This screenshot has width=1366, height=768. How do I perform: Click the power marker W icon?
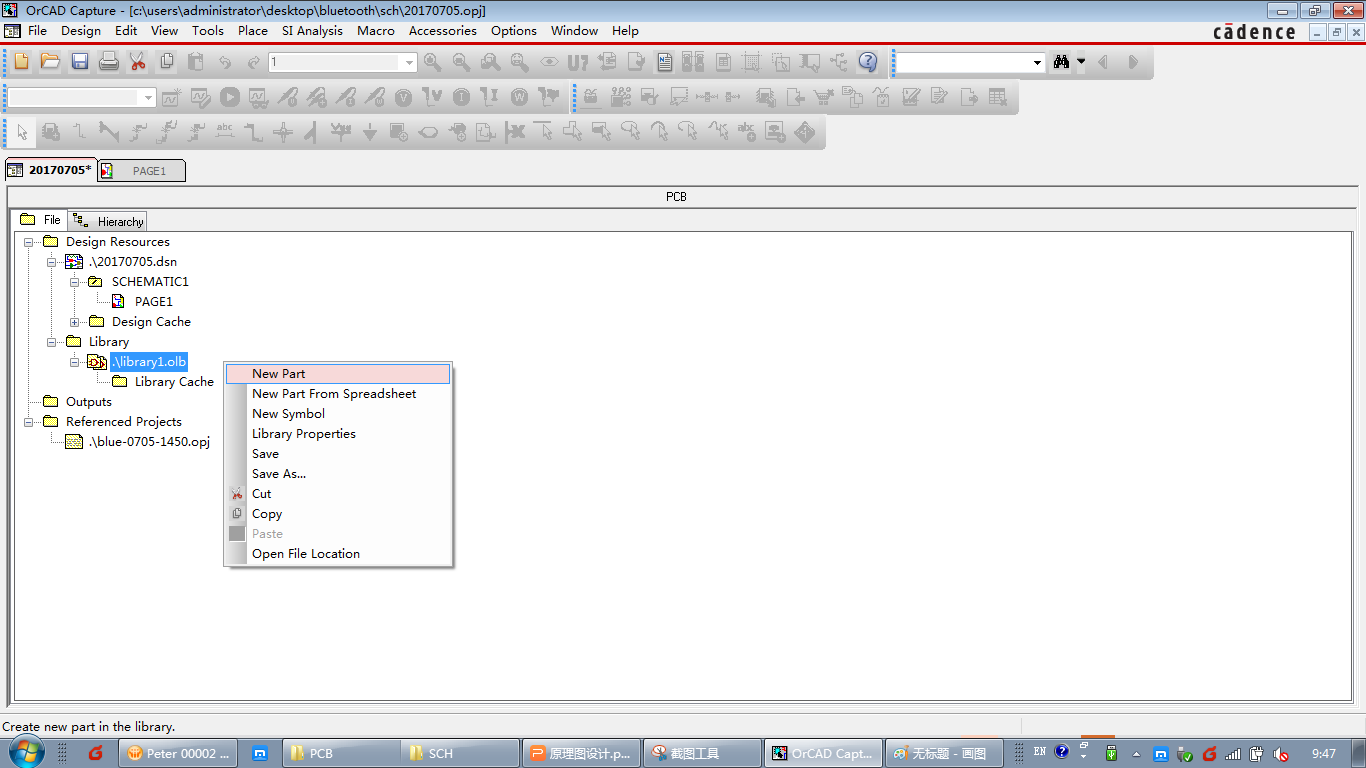(519, 97)
